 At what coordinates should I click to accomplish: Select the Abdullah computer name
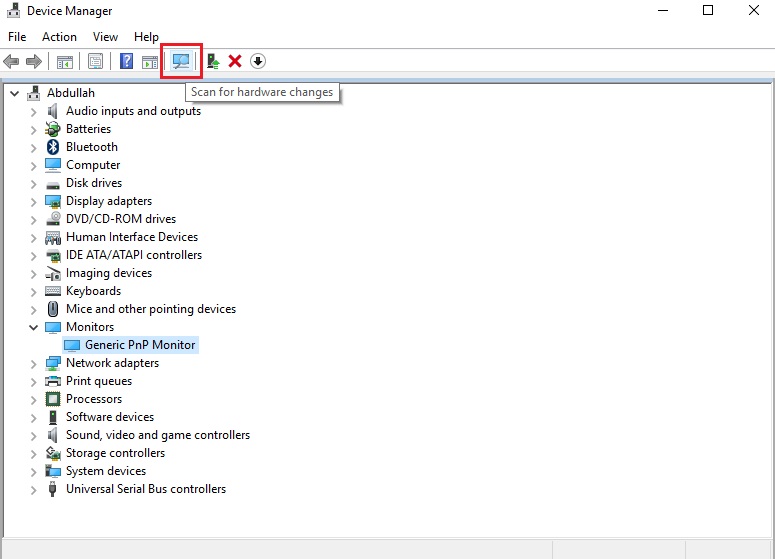[71, 93]
